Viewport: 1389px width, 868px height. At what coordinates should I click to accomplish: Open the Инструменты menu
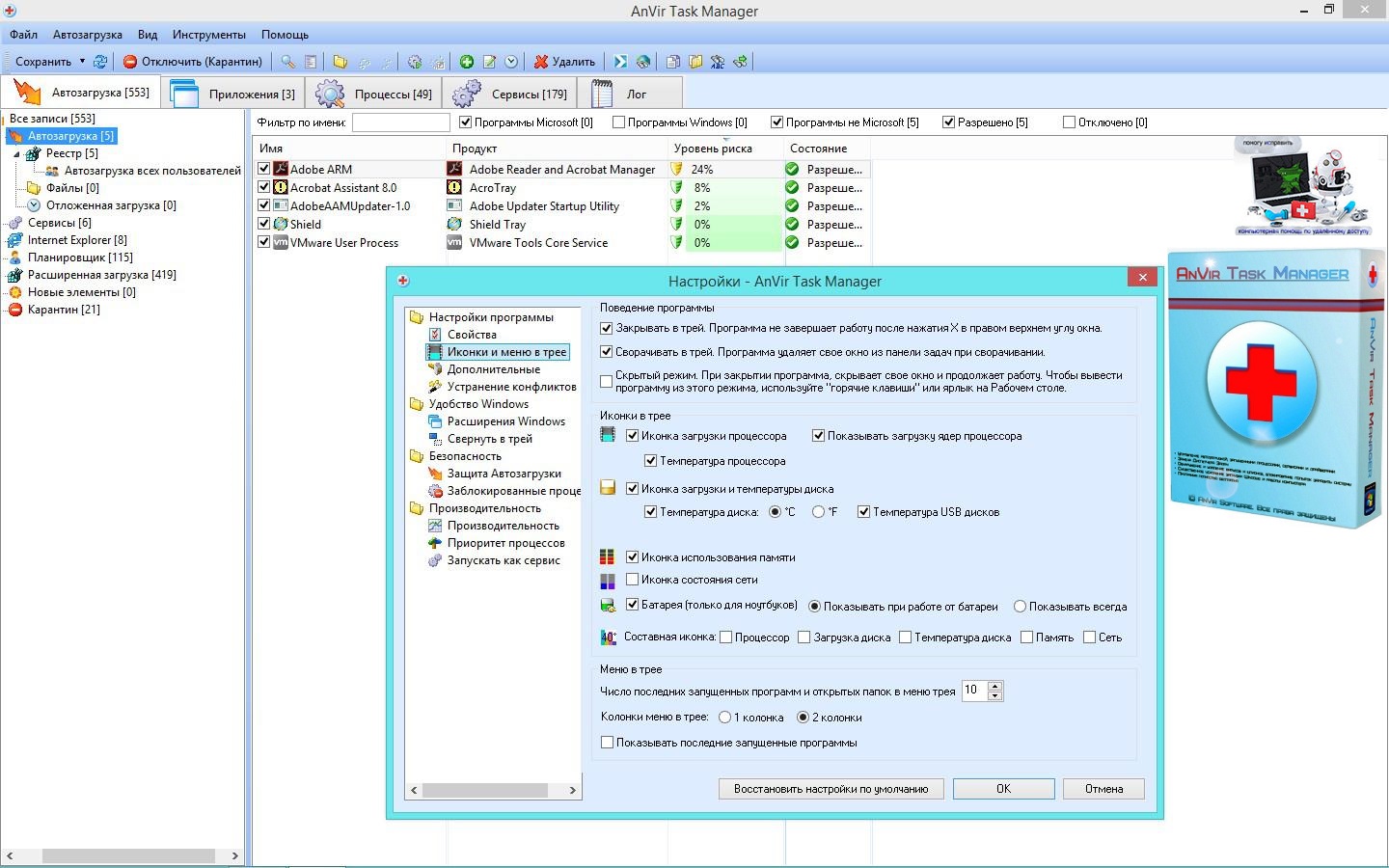[x=209, y=35]
